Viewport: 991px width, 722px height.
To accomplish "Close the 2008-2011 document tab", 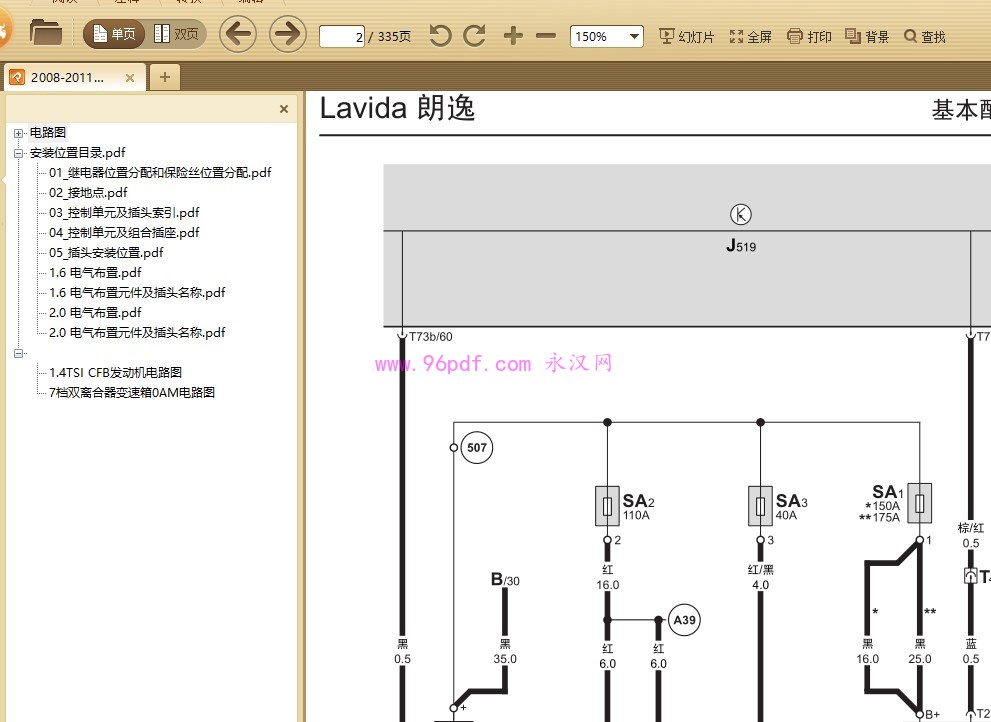I will pyautogui.click(x=130, y=78).
